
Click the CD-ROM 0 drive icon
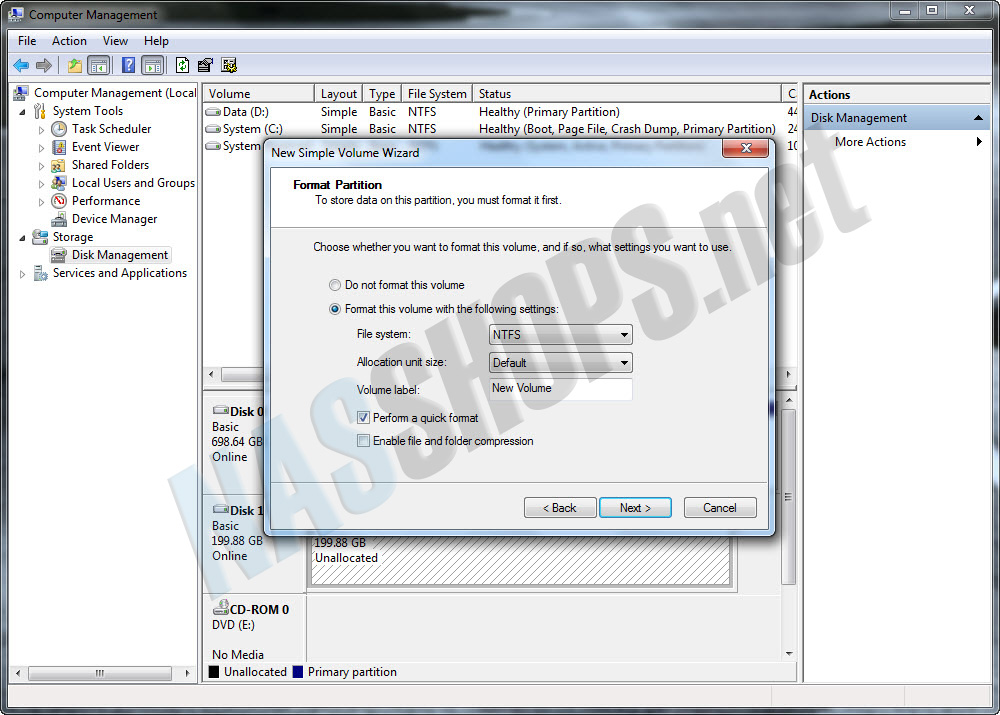pyautogui.click(x=221, y=607)
